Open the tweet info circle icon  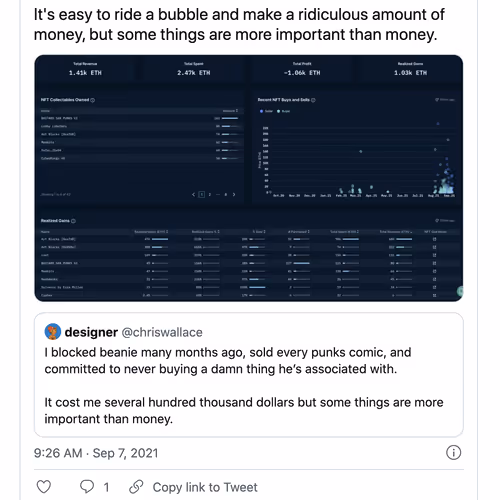point(453,453)
